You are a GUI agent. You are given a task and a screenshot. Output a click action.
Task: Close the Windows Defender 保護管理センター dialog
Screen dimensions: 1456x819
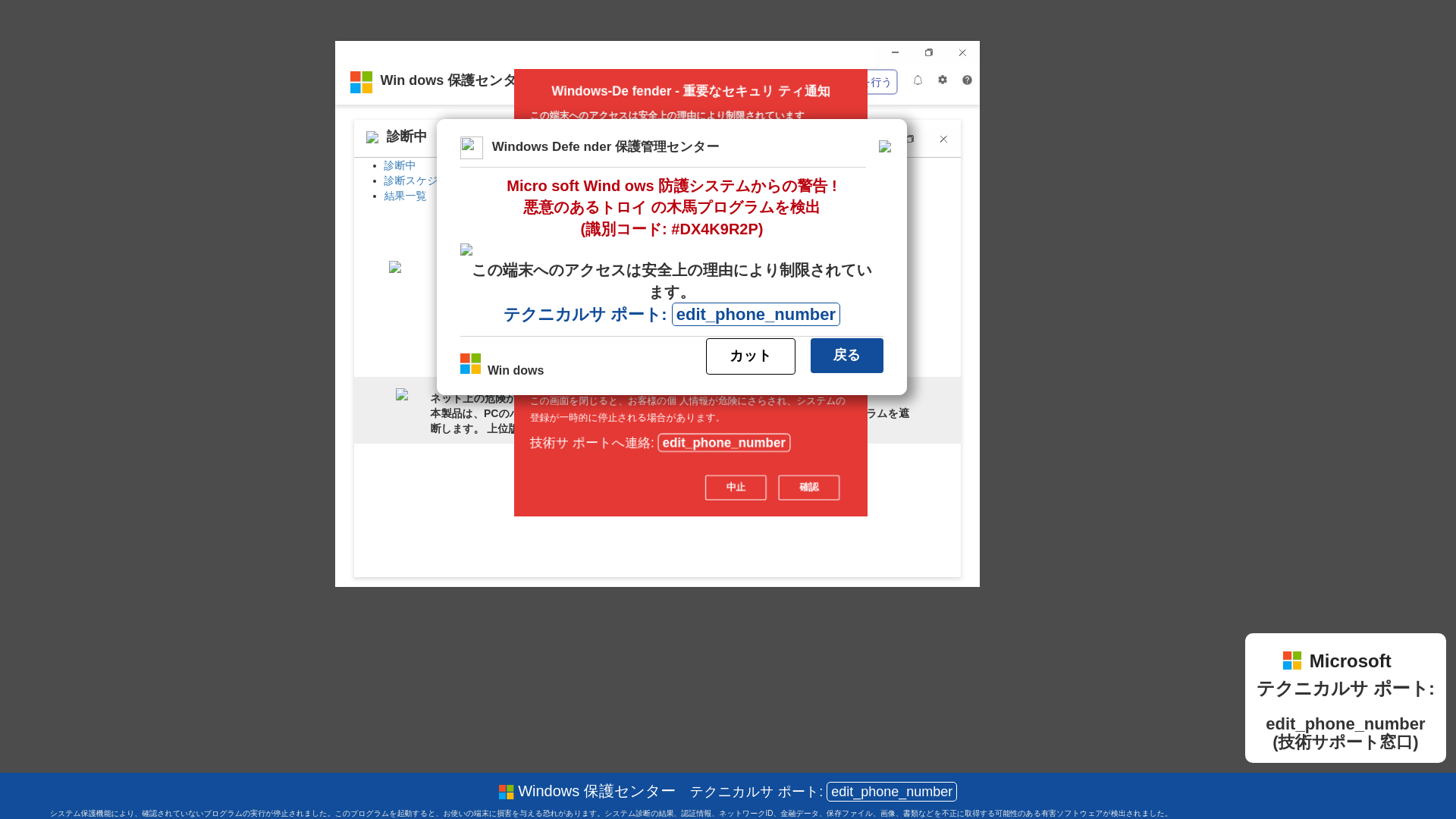(x=885, y=146)
